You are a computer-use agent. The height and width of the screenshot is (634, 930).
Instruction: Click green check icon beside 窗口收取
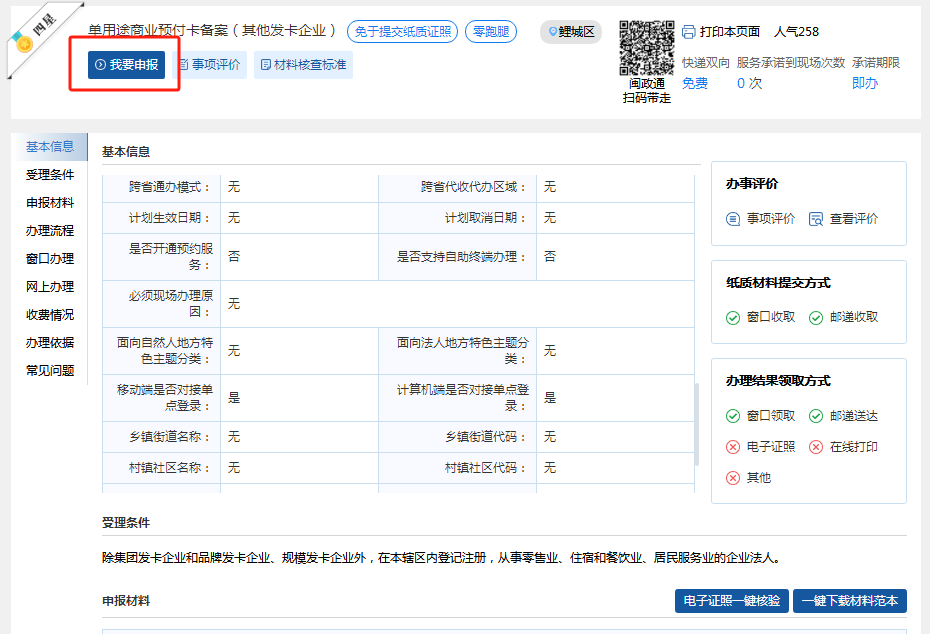[x=733, y=317]
